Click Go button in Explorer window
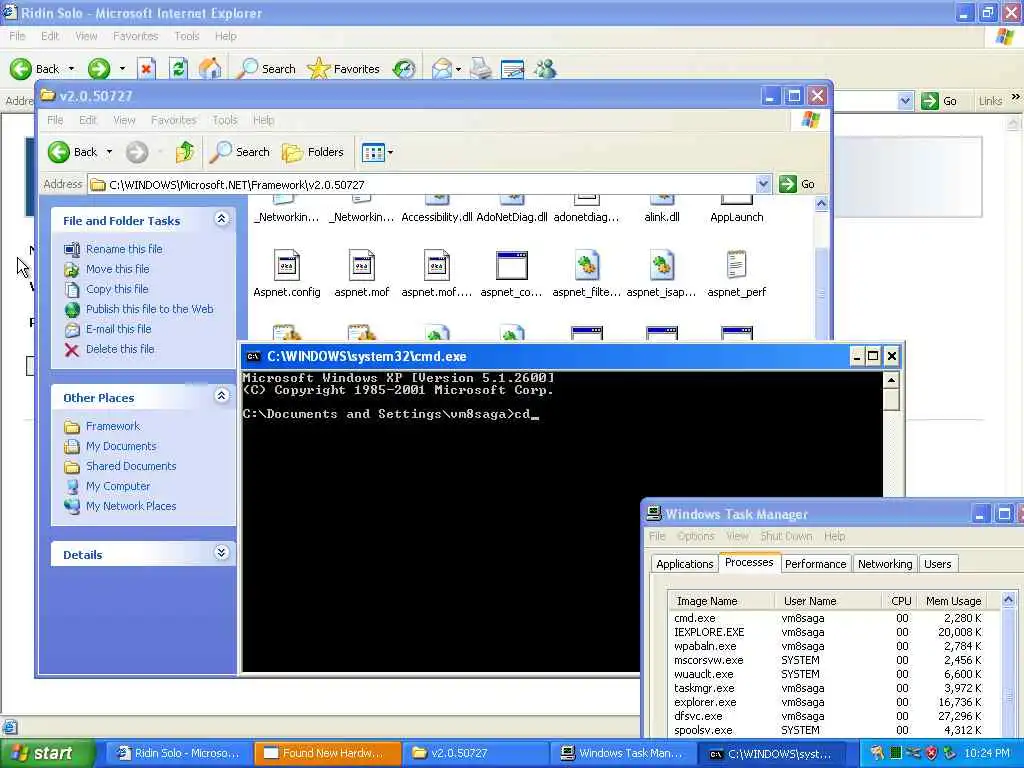This screenshot has width=1024, height=768. 797,184
